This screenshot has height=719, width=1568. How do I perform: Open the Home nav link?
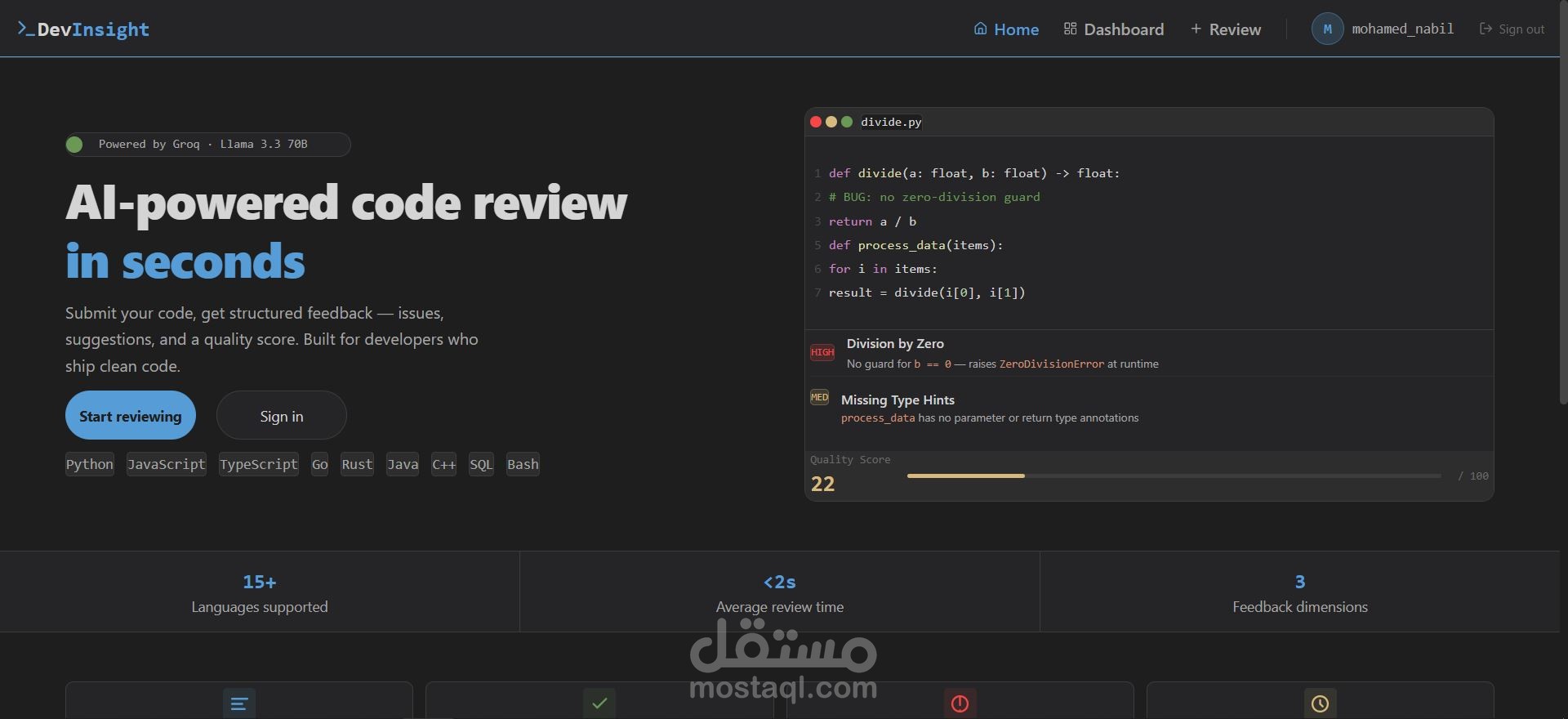point(1006,29)
